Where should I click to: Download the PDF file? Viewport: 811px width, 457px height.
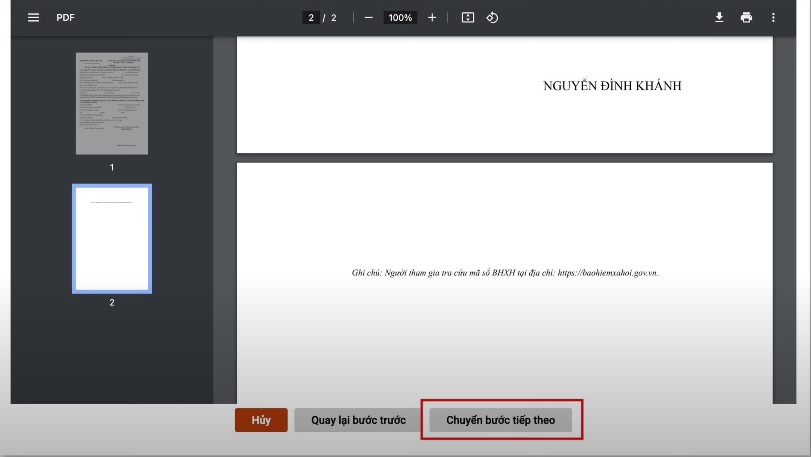(718, 18)
